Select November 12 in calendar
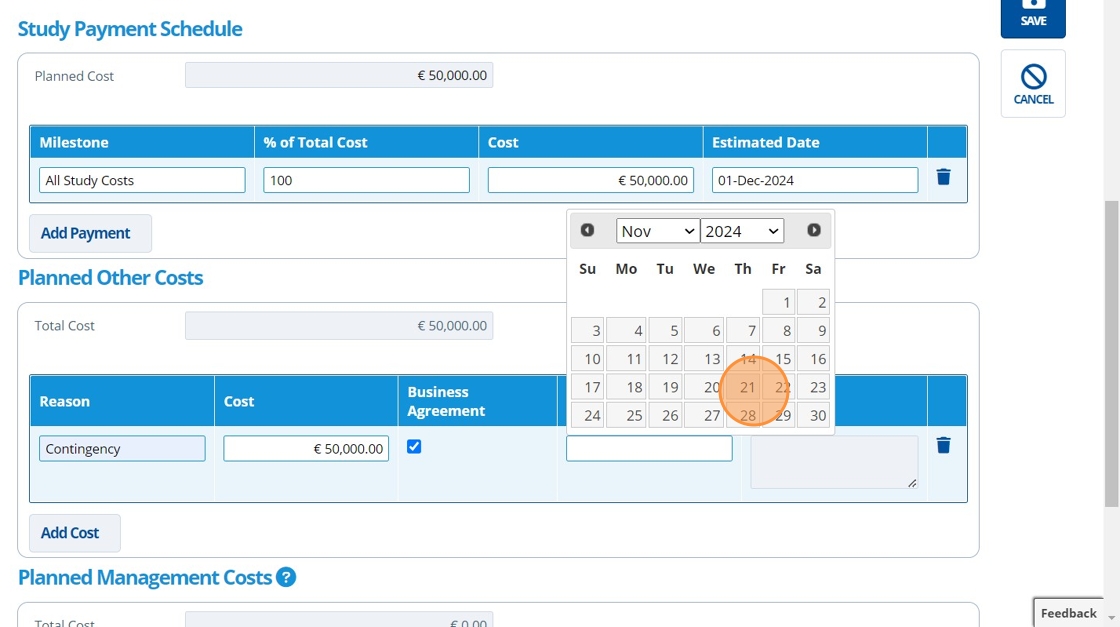This screenshot has width=1120, height=627. [x=665, y=358]
